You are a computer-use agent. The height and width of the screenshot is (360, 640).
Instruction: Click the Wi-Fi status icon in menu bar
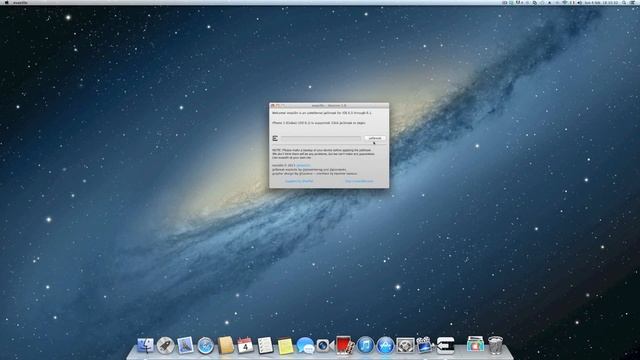pos(564,2)
